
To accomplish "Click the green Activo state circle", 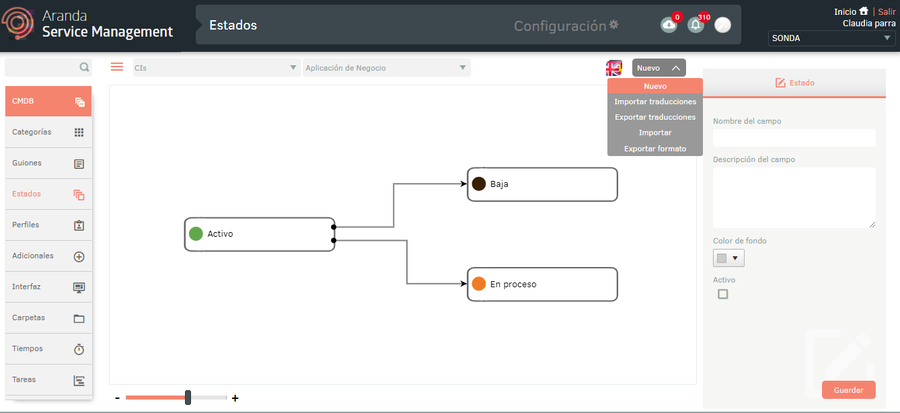I will coord(196,234).
